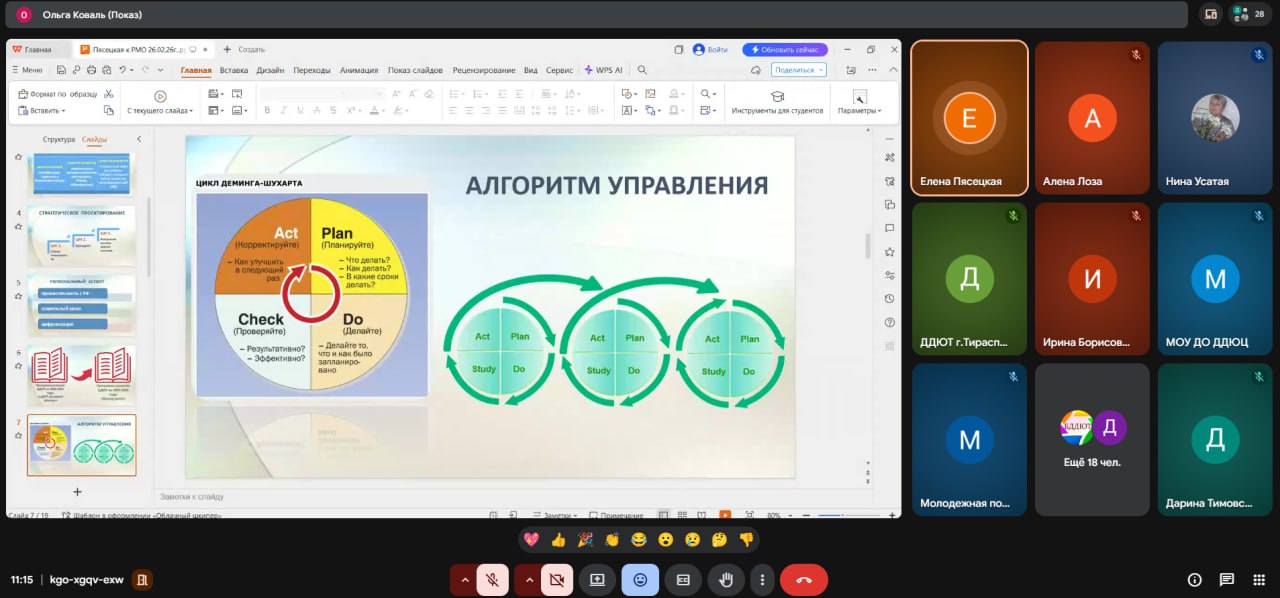Leave the call with red hang-up button
The image size is (1280, 598).
803,579
